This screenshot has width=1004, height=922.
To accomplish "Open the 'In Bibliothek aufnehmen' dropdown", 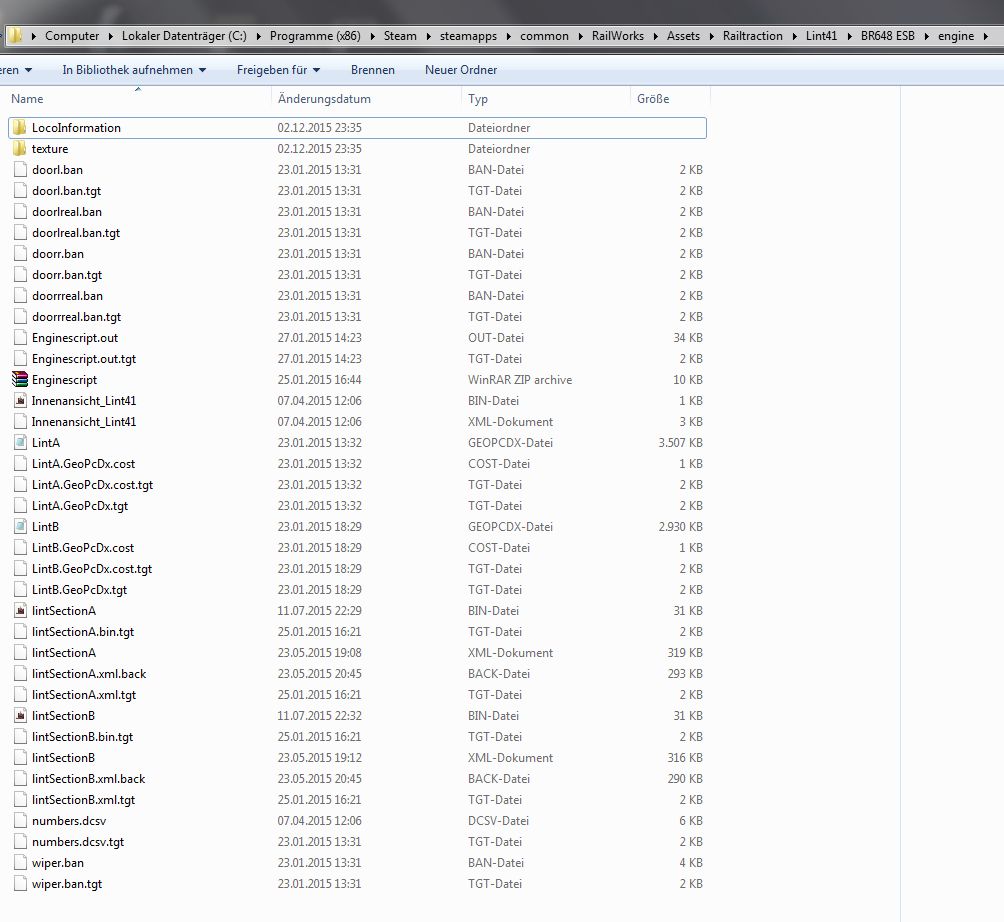I will coord(134,70).
